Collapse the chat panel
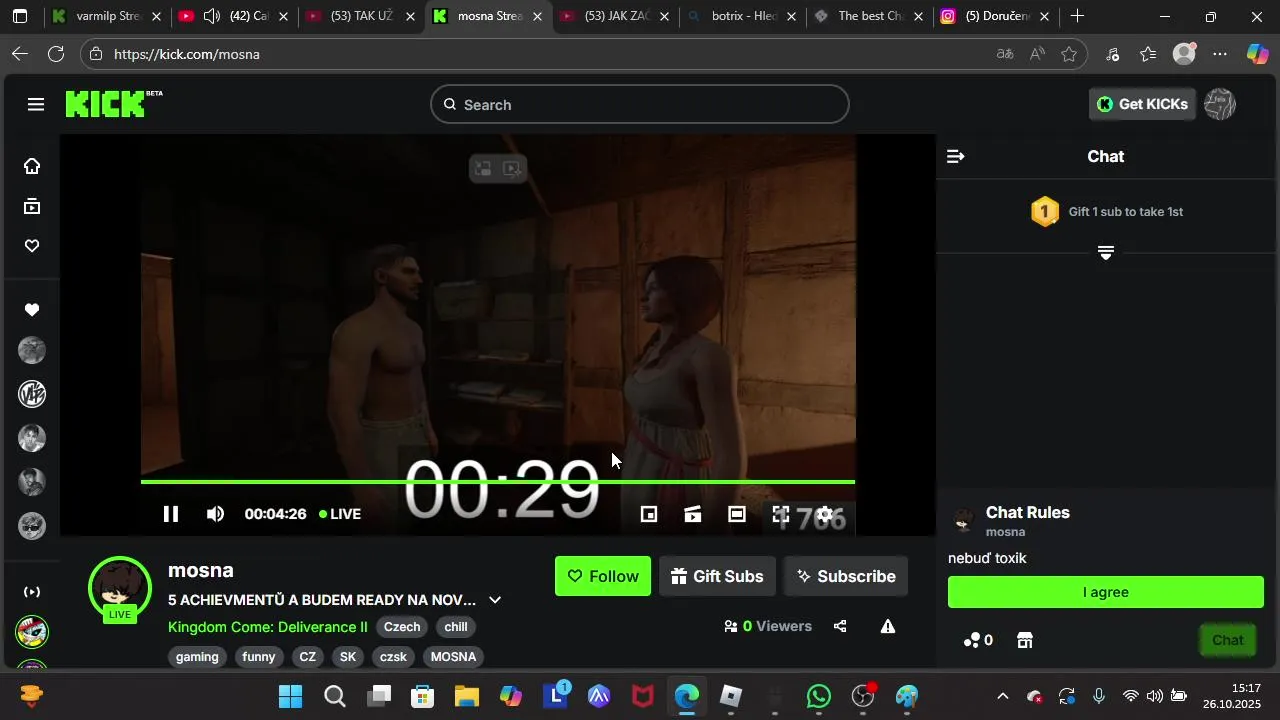 point(955,156)
